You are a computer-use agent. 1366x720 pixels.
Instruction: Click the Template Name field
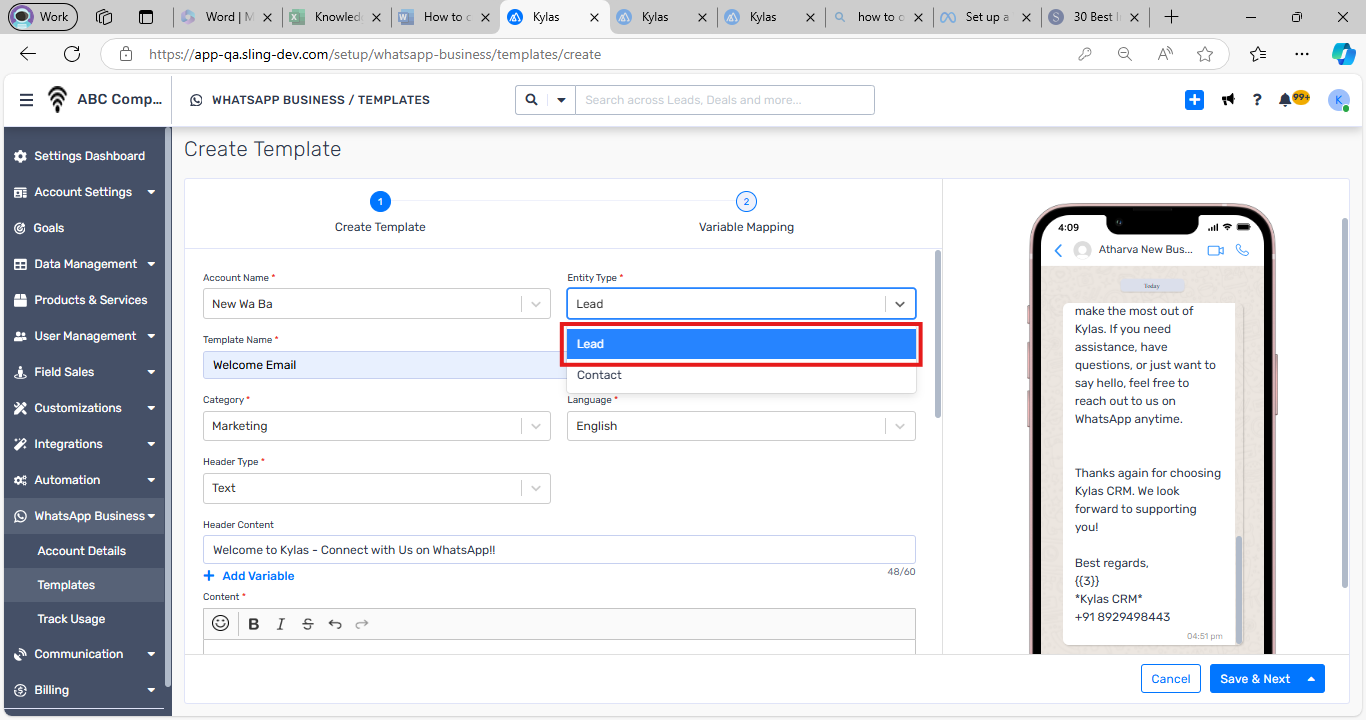tap(384, 365)
